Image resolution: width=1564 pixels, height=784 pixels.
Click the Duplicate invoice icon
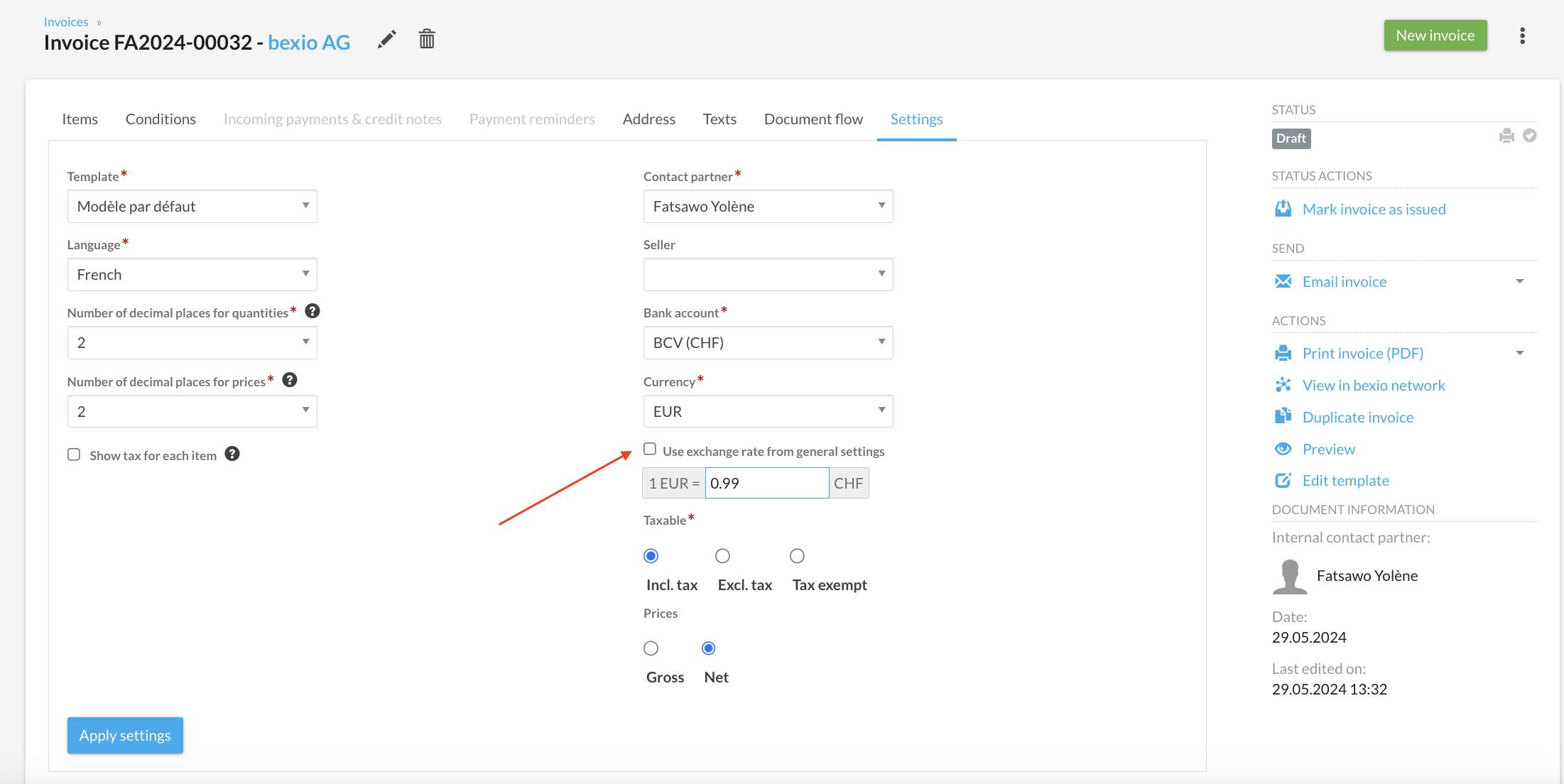[x=1283, y=417]
